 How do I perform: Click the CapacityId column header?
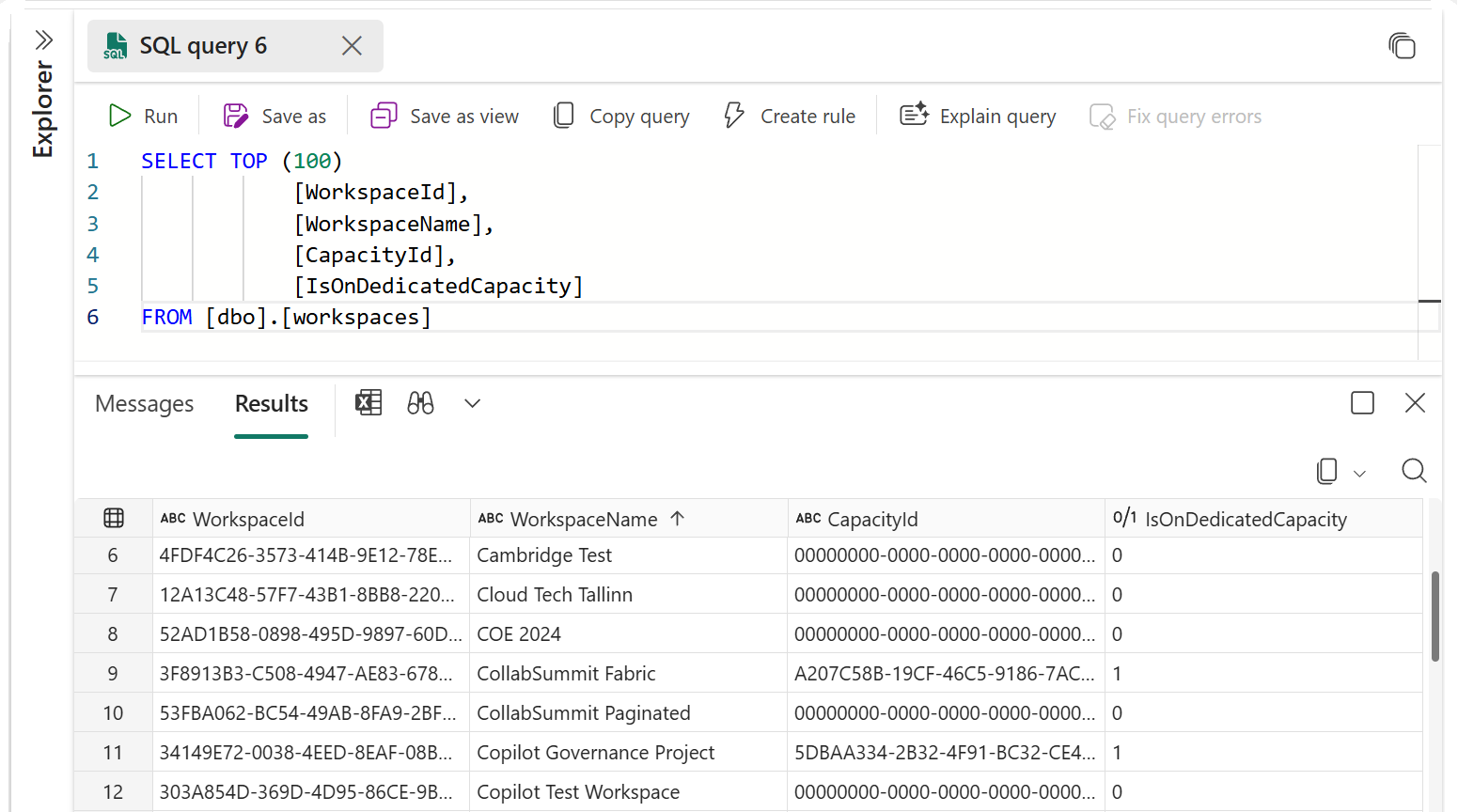click(947, 519)
